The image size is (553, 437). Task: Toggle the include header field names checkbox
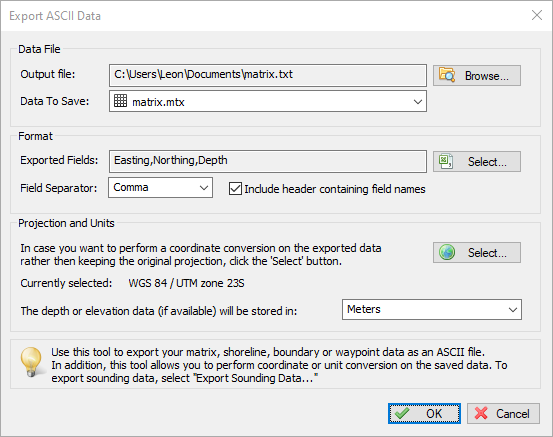click(x=235, y=188)
